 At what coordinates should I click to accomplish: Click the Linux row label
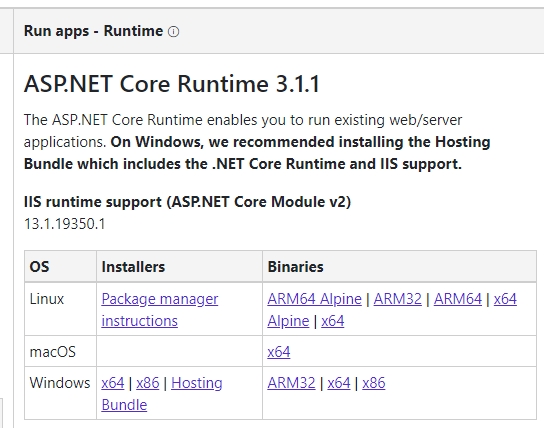click(x=47, y=299)
